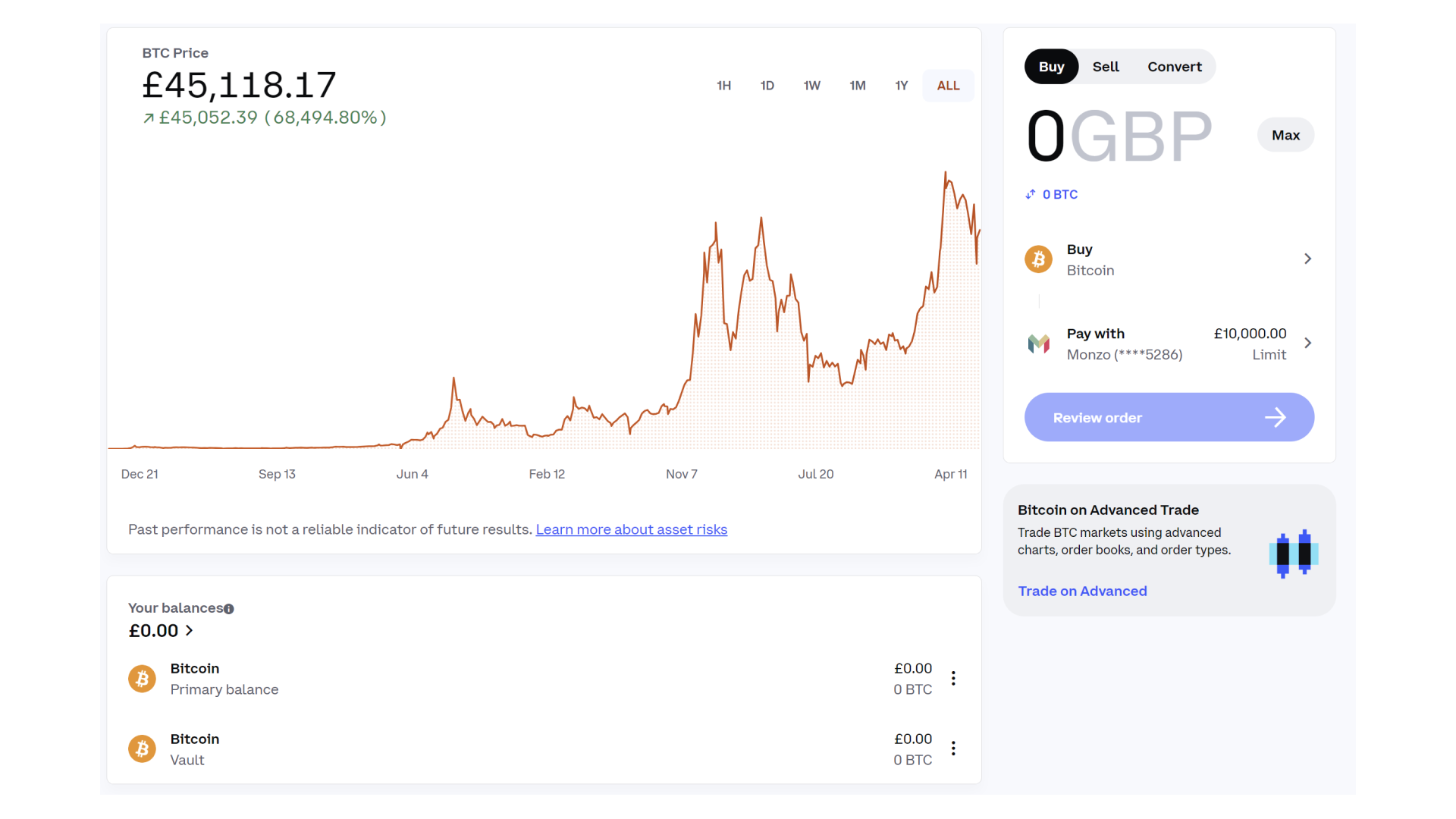Click the info icon beside Your balances
1456x819 pixels.
(229, 608)
